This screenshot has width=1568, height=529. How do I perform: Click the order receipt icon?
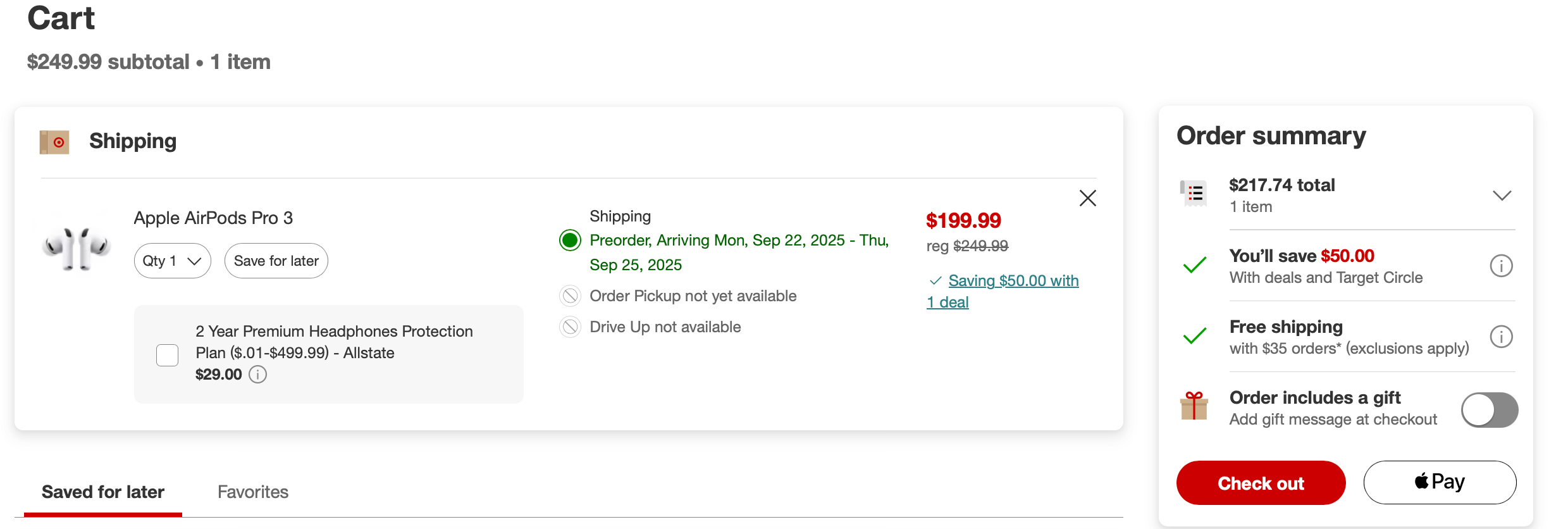tap(1194, 194)
